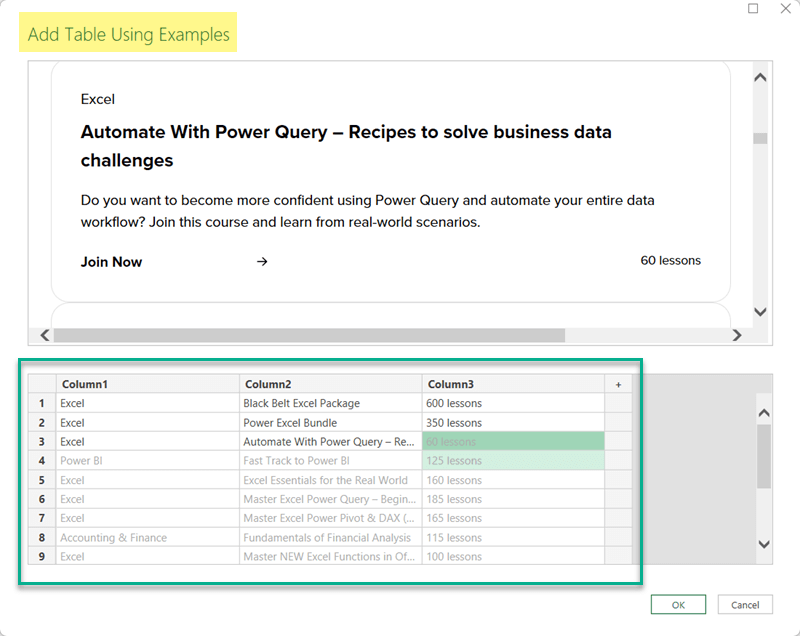Select the Column3 header
Screen dimensions: 800x636
tap(513, 384)
